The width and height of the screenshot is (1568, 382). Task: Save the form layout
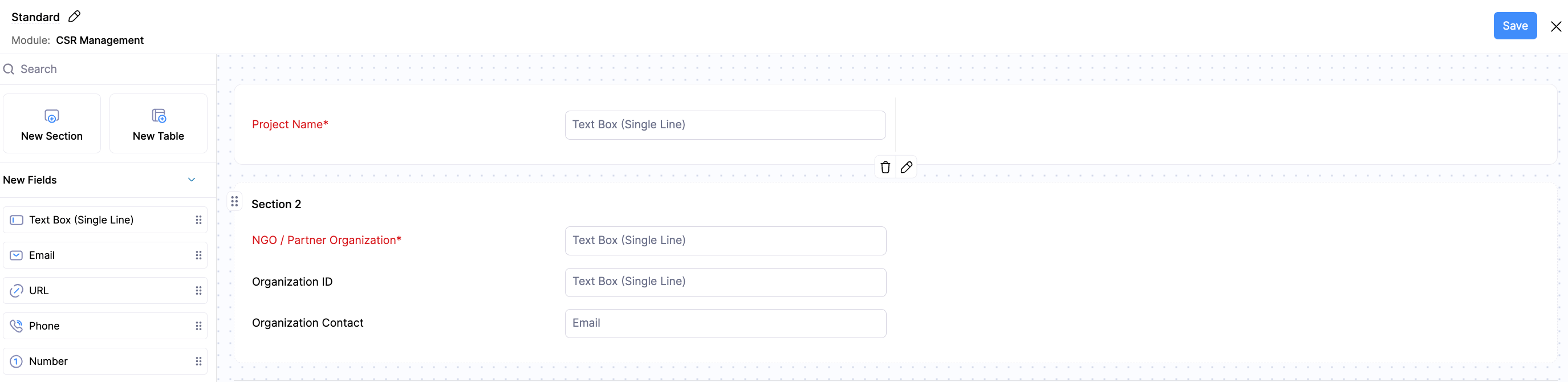[x=1514, y=26]
